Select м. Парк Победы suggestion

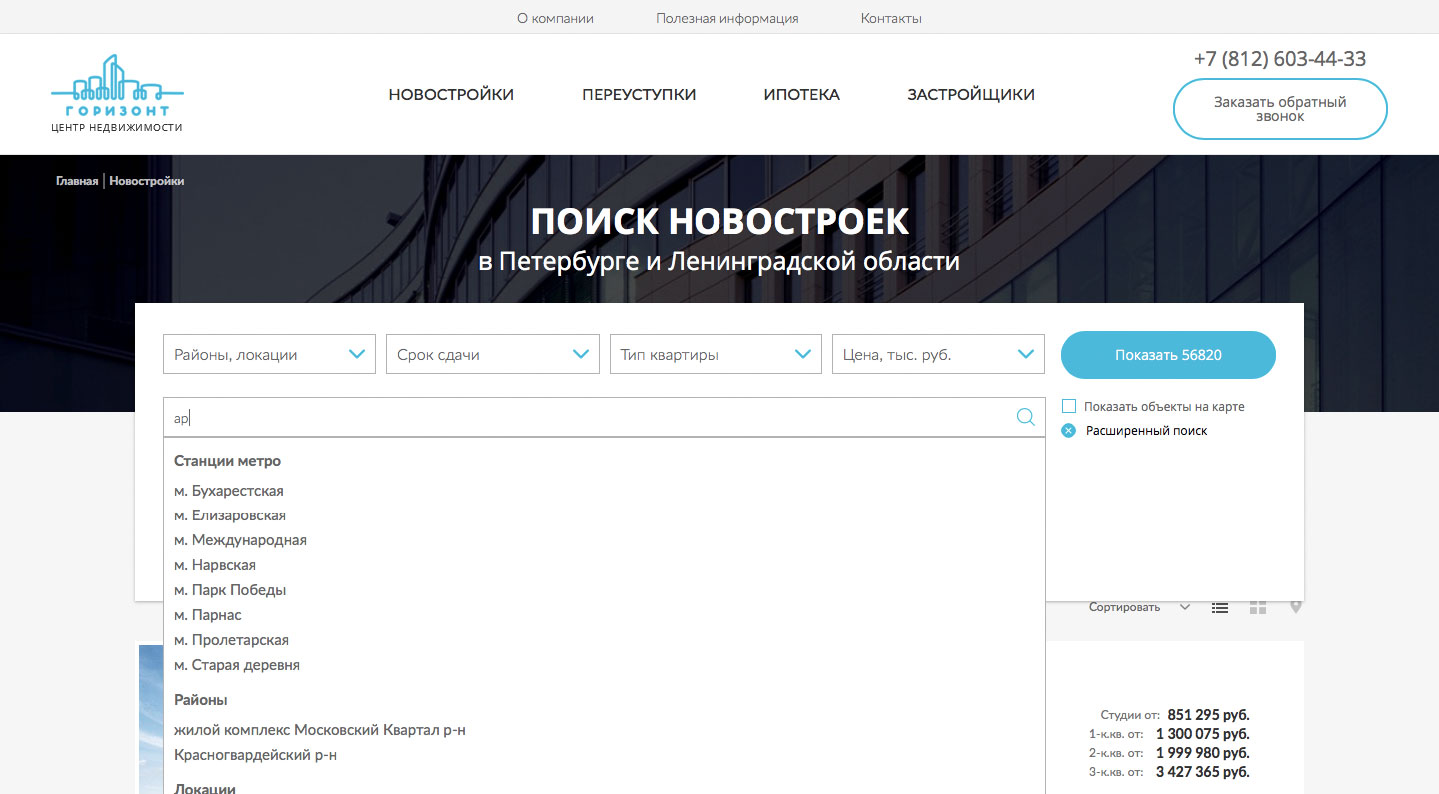[230, 590]
